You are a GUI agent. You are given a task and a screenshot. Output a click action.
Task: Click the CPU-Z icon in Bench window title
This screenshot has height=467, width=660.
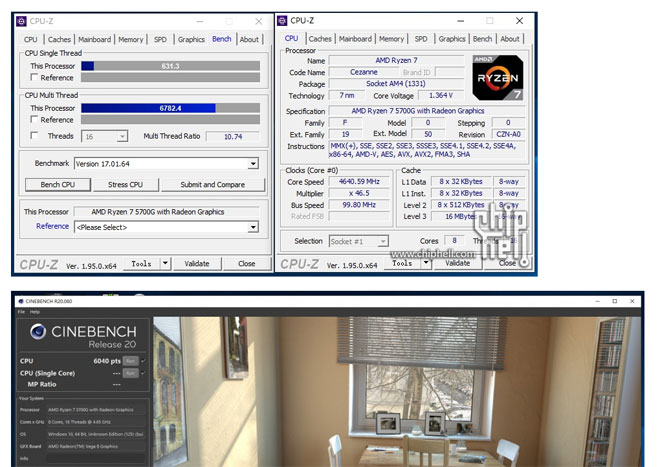click(x=21, y=21)
